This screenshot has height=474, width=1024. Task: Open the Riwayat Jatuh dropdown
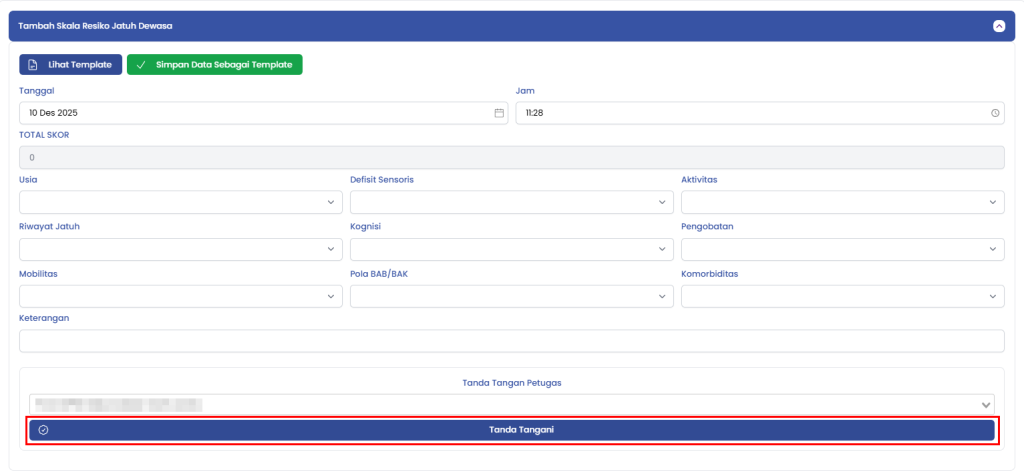180,249
